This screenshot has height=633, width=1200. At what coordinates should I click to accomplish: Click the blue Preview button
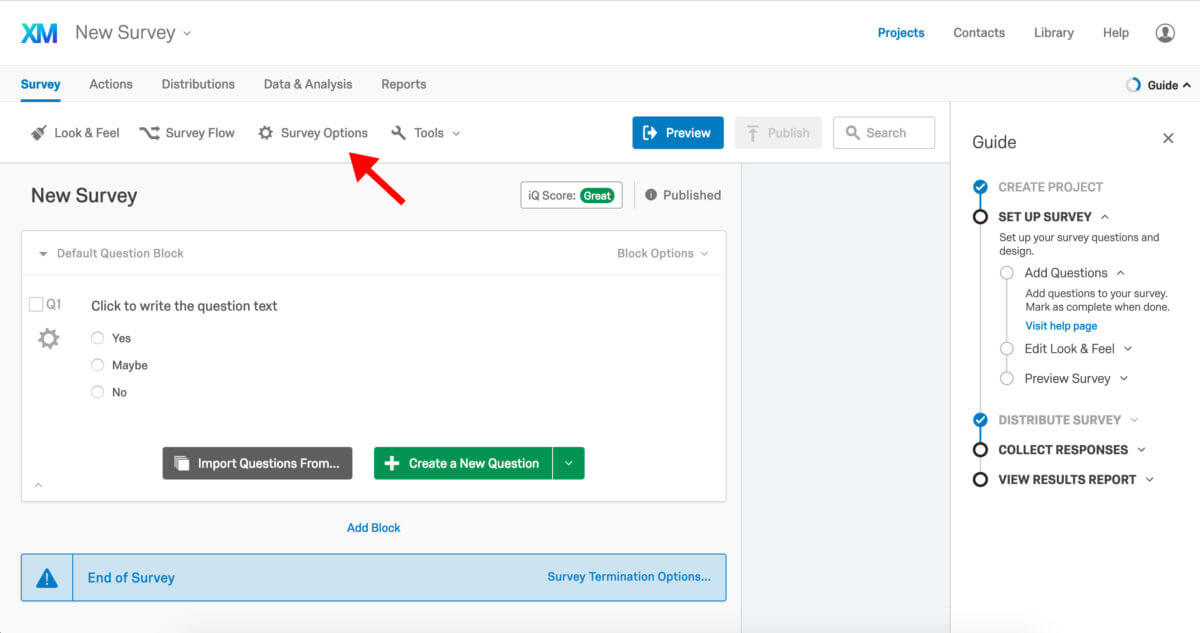click(x=678, y=133)
